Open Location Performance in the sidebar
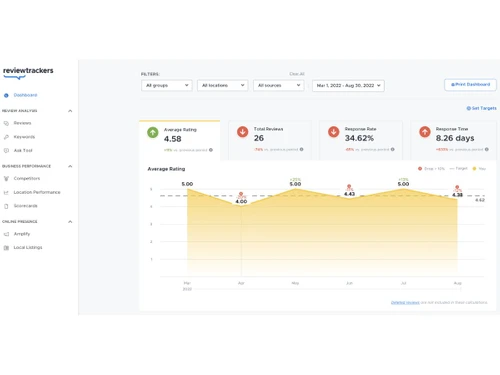The image size is (500, 375). tap(37, 192)
